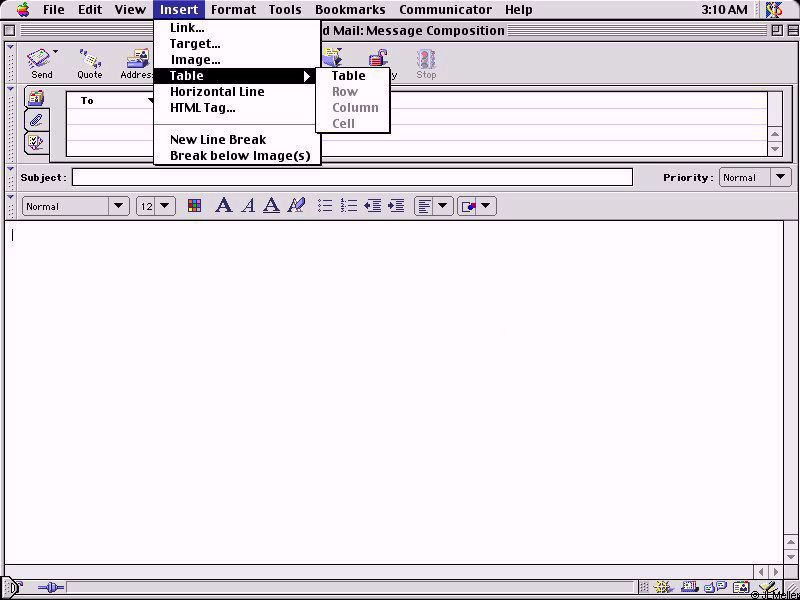800x600 pixels.
Task: Open Newsgroups from status bar chat icon
Action: pos(715,588)
